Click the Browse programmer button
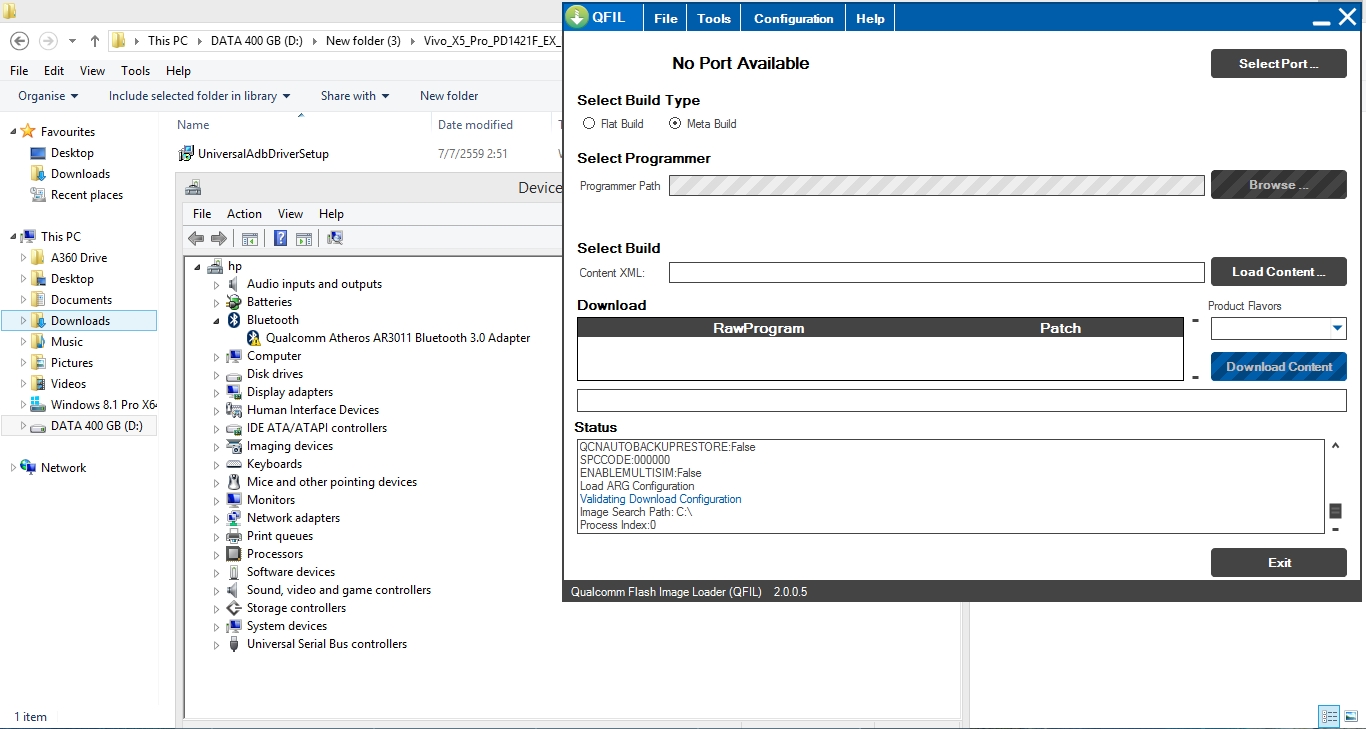 (x=1279, y=185)
